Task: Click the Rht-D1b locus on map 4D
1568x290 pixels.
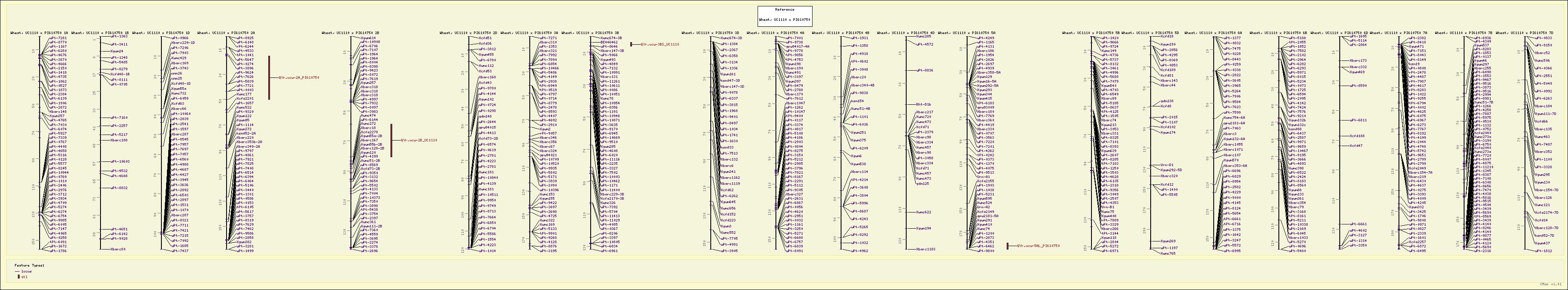Action: [x=923, y=104]
